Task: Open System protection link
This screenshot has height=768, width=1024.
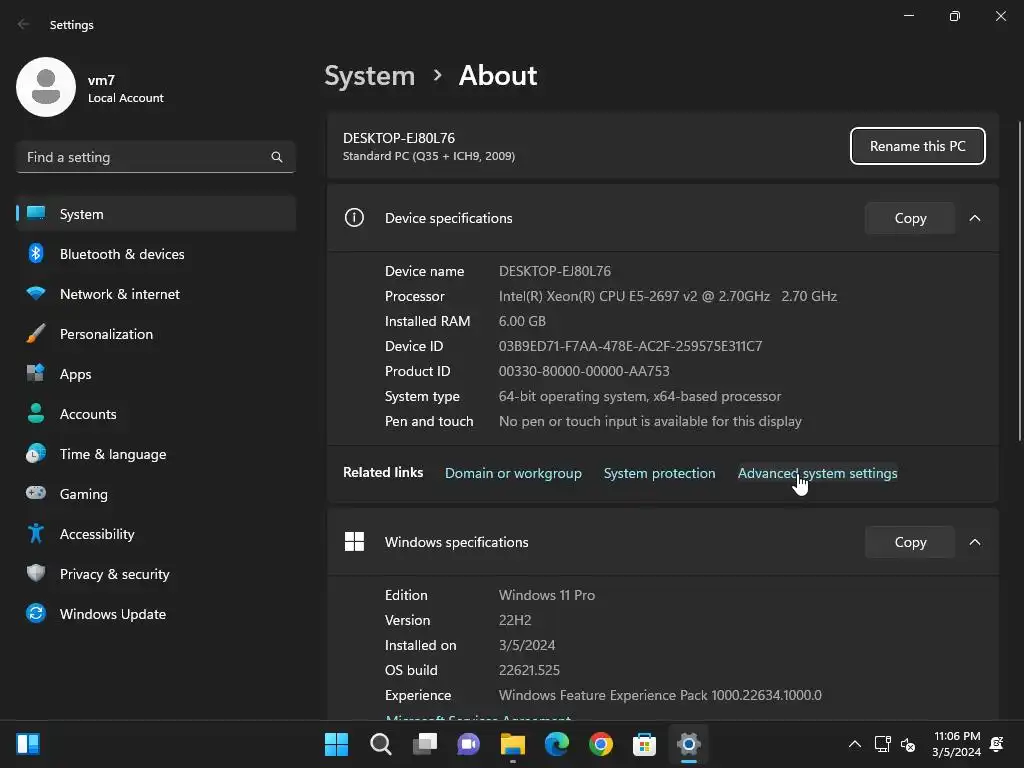Action: click(660, 473)
